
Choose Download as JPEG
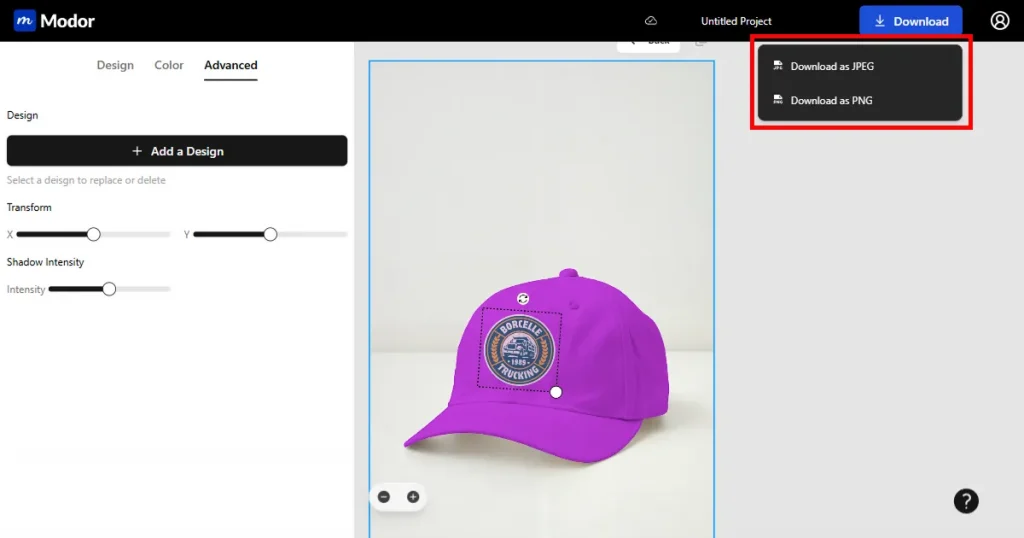pos(859,66)
